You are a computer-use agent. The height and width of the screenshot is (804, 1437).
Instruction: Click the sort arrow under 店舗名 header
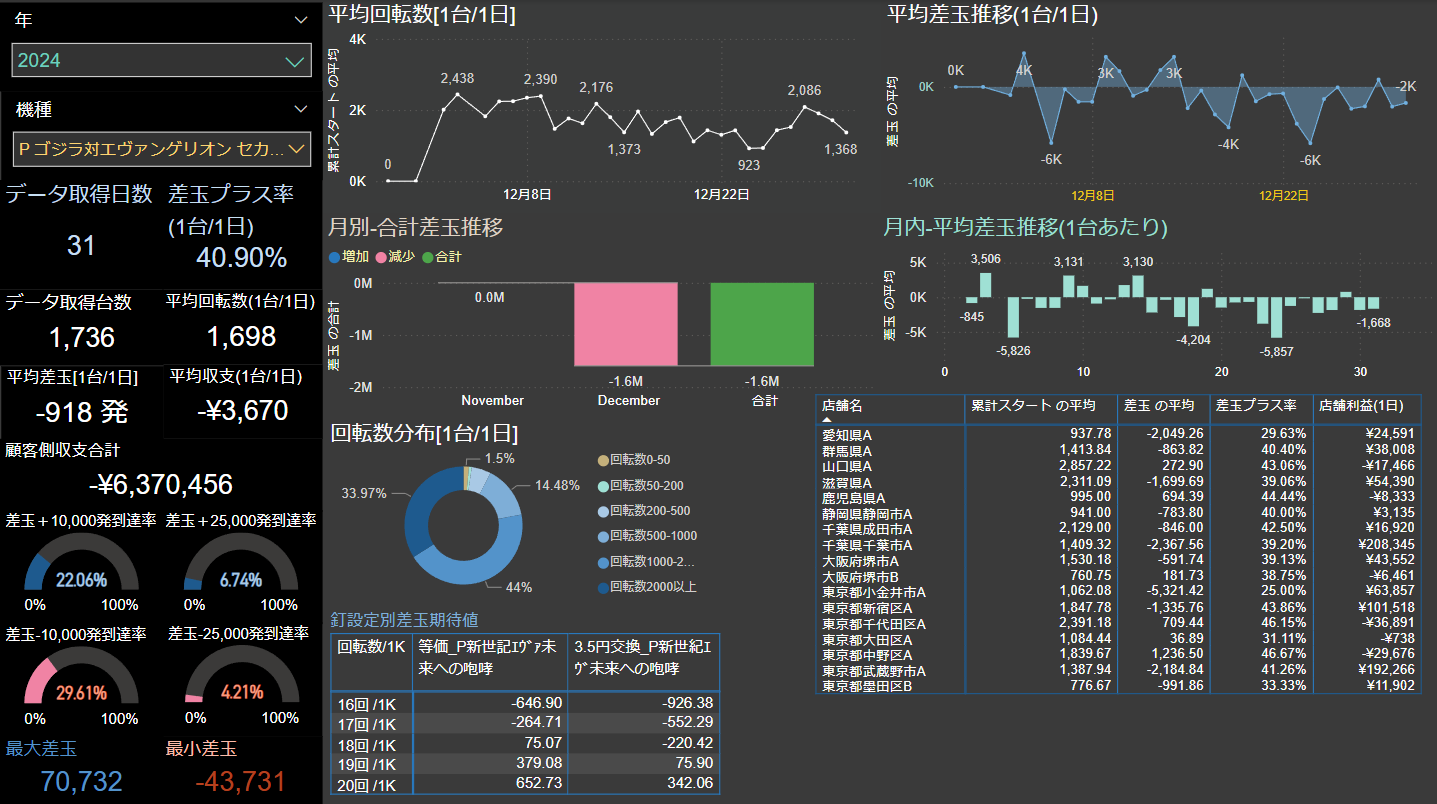[827, 420]
